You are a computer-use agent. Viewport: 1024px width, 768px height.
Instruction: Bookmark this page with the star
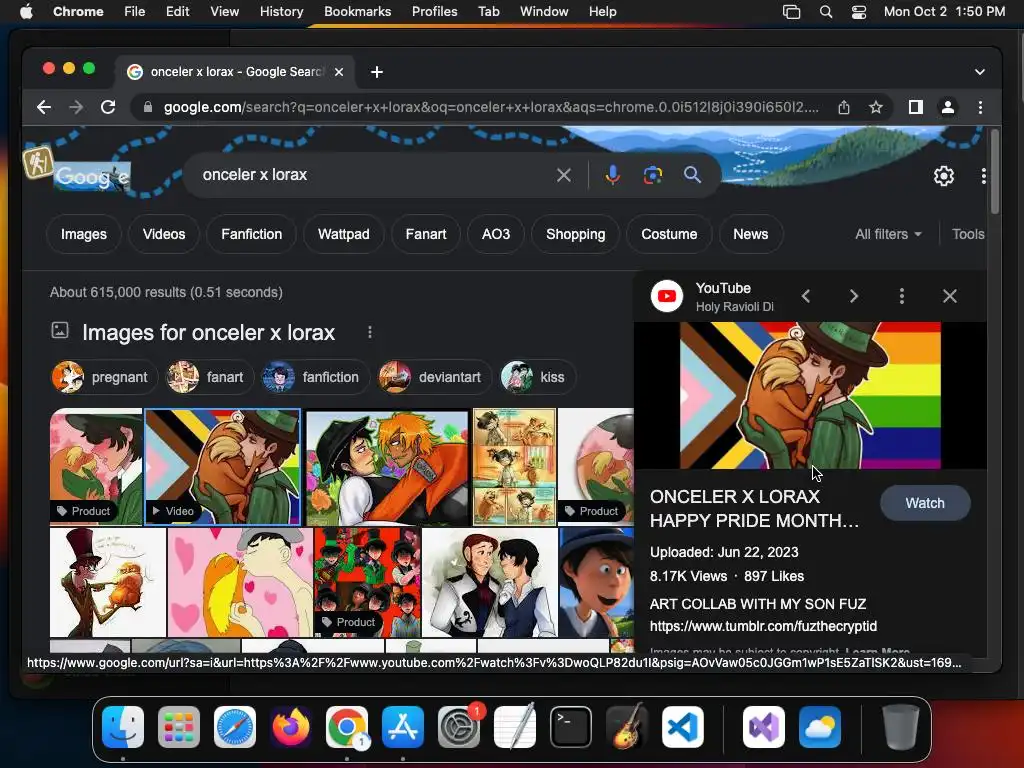click(x=876, y=107)
